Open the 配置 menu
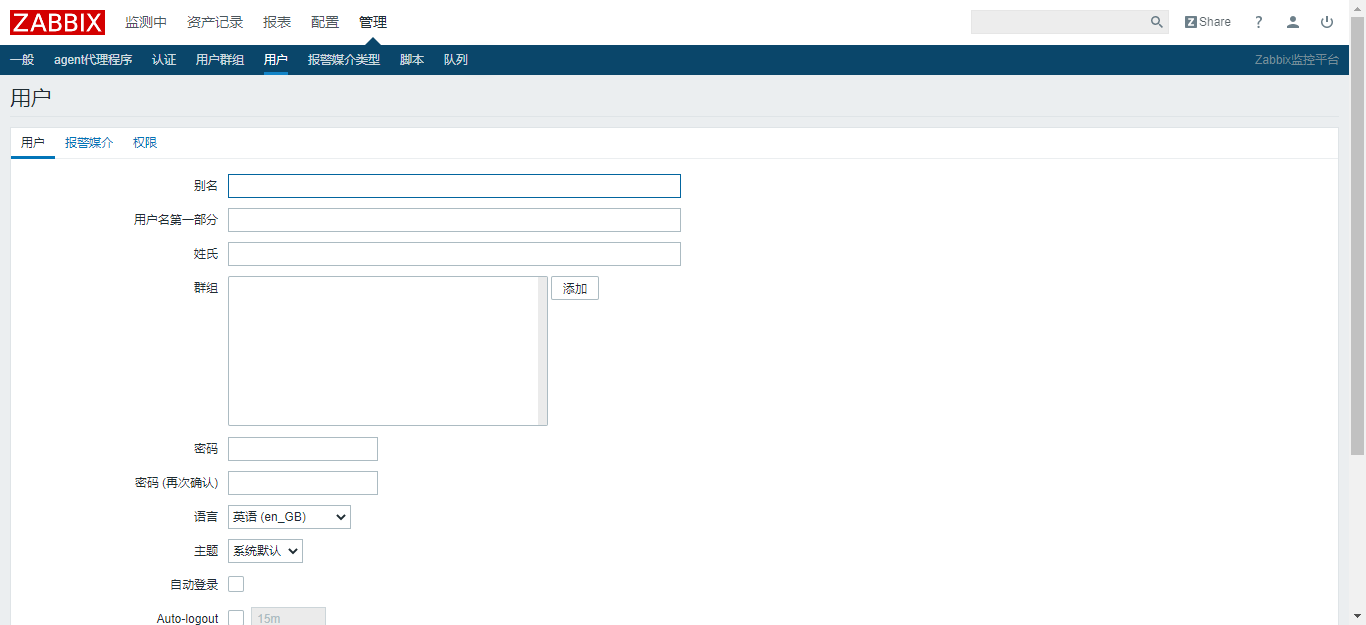Viewport: 1366px width, 625px height. coord(325,22)
